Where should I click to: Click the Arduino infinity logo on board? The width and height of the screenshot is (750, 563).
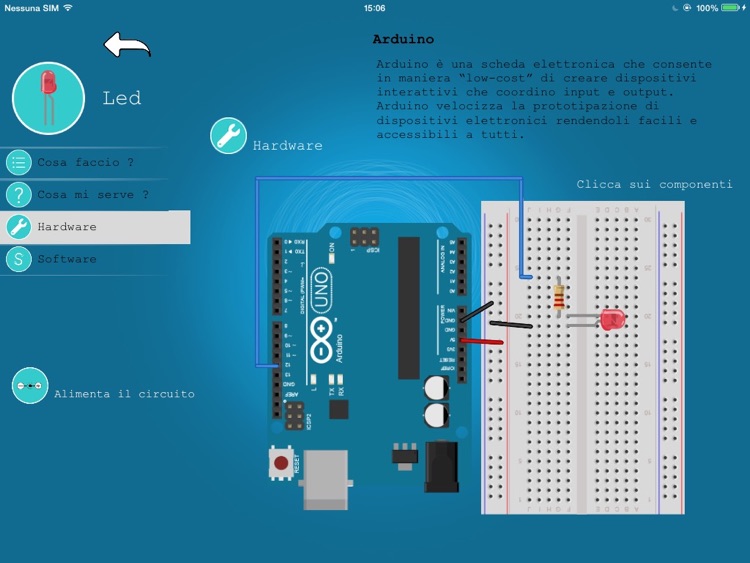pos(321,339)
